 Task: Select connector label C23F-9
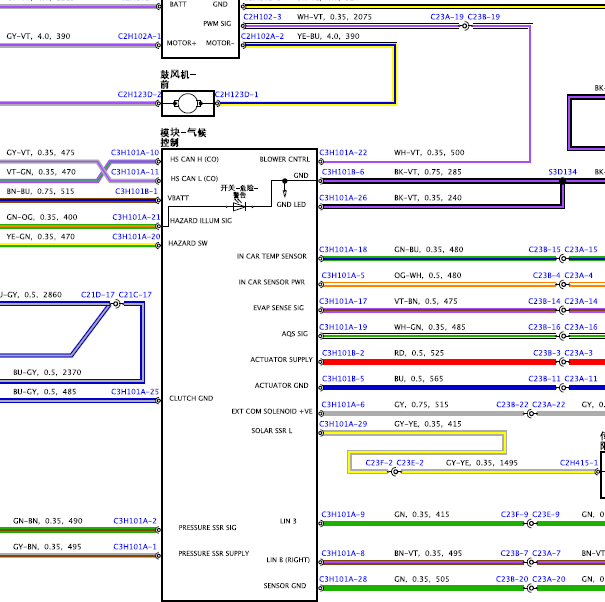click(x=515, y=514)
